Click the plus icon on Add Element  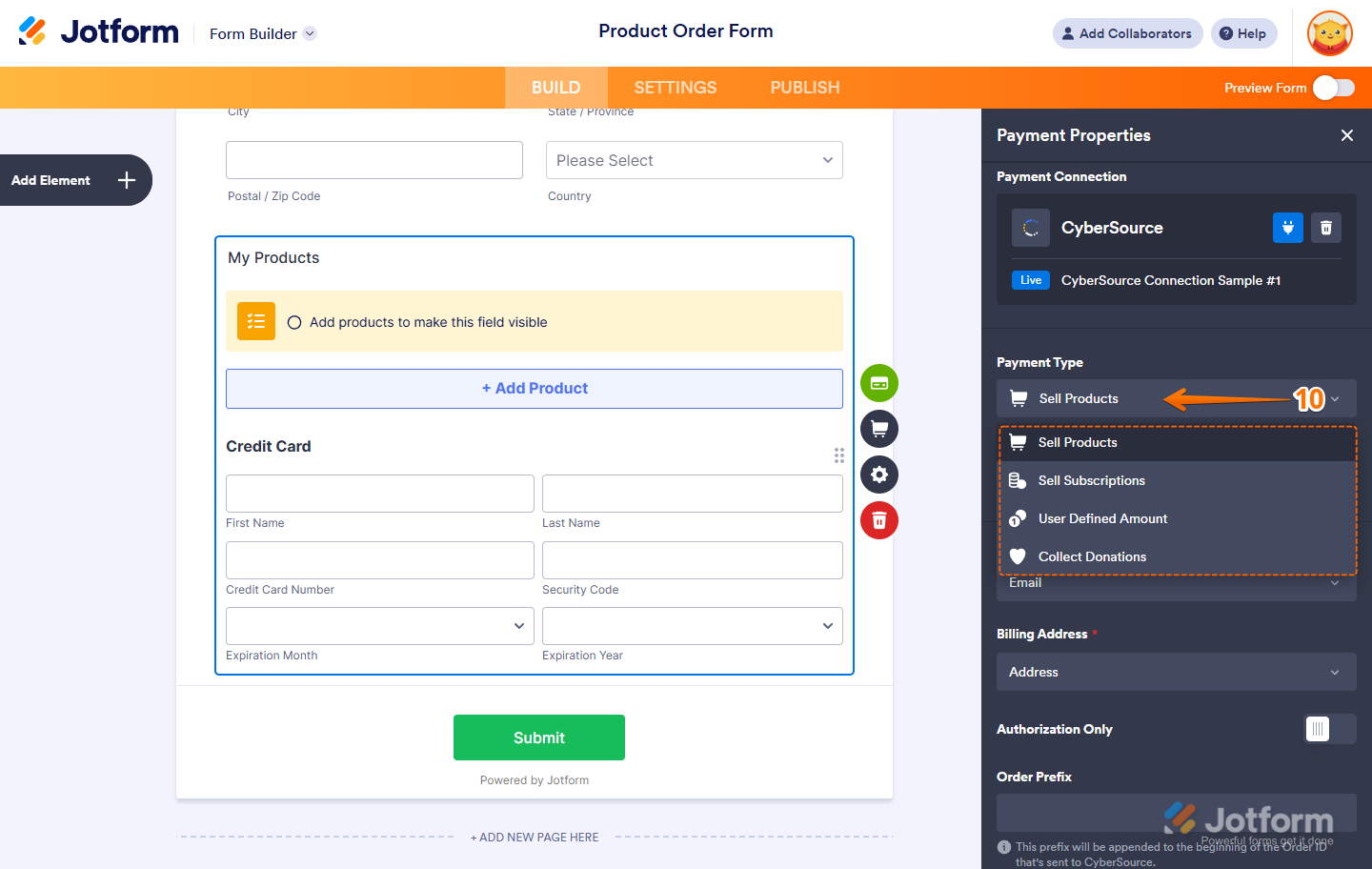(x=127, y=180)
